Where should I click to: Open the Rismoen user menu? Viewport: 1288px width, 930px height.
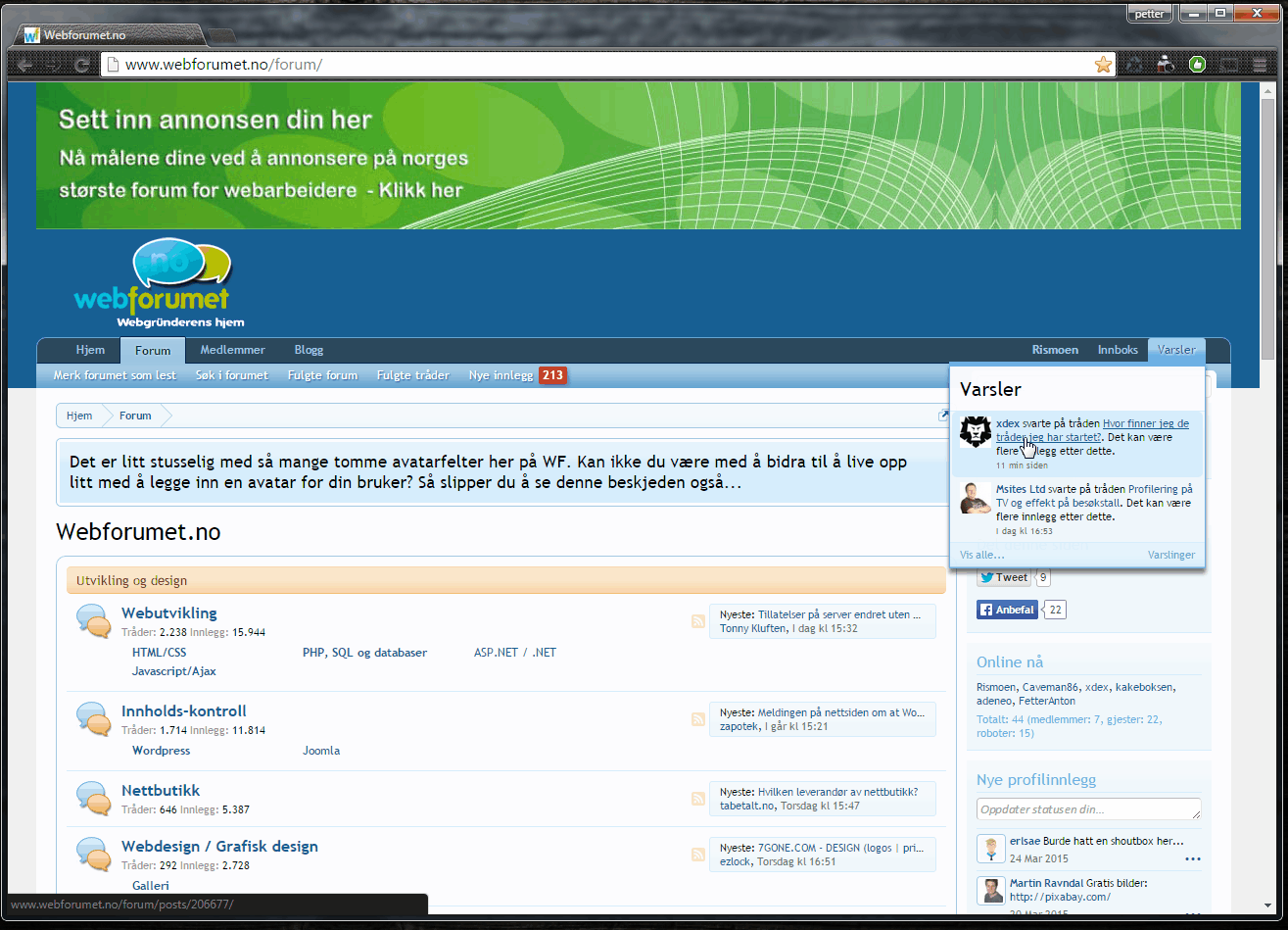(x=1054, y=350)
